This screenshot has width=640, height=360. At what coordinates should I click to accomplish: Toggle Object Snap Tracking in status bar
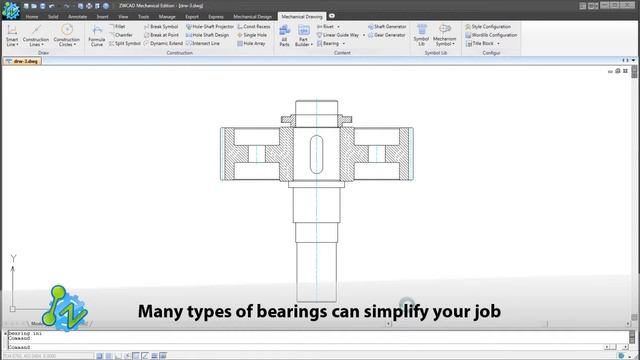[145, 356]
